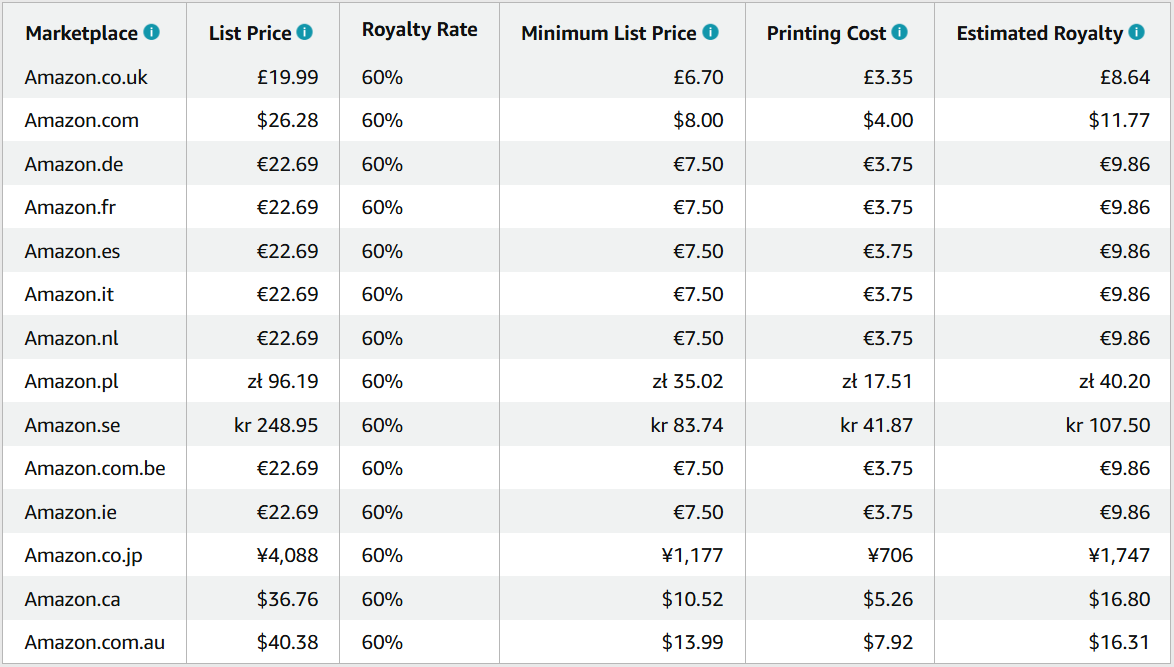Screen dimensions: 1174x667
Task: Click the Royalty Rate column header
Action: click(419, 30)
